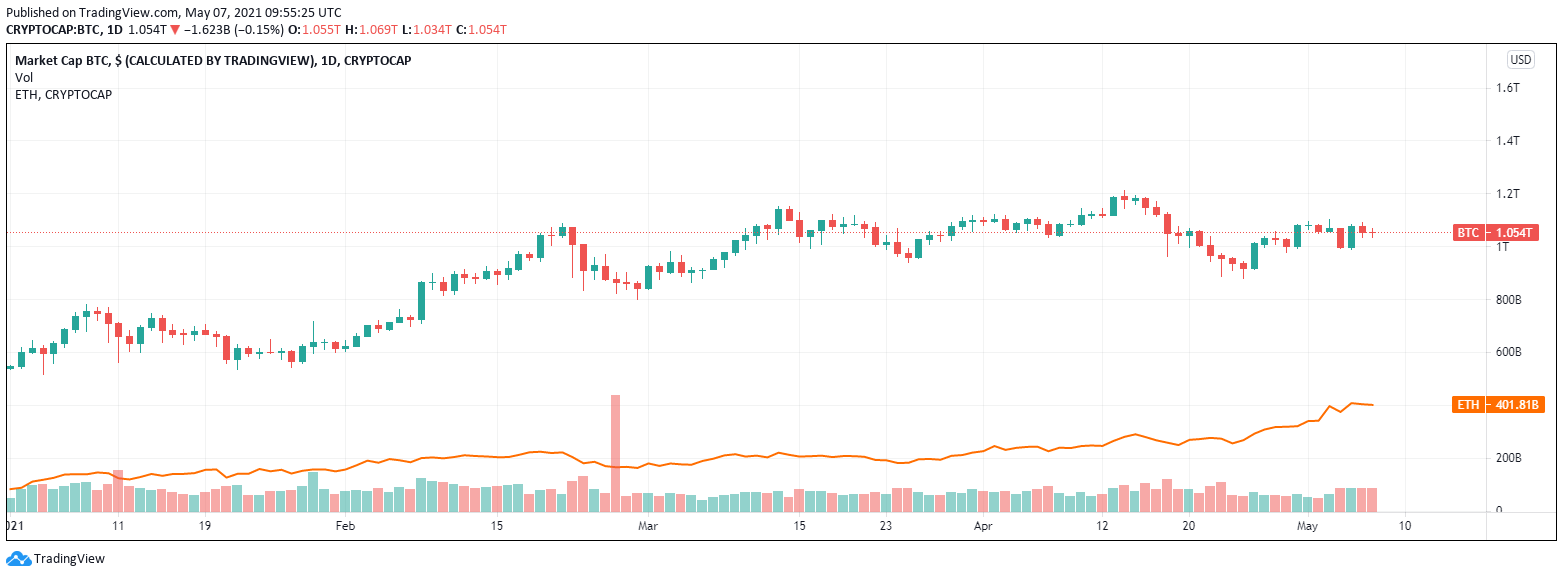
Task: Click the 1.6T price axis label
Action: click(x=1508, y=88)
